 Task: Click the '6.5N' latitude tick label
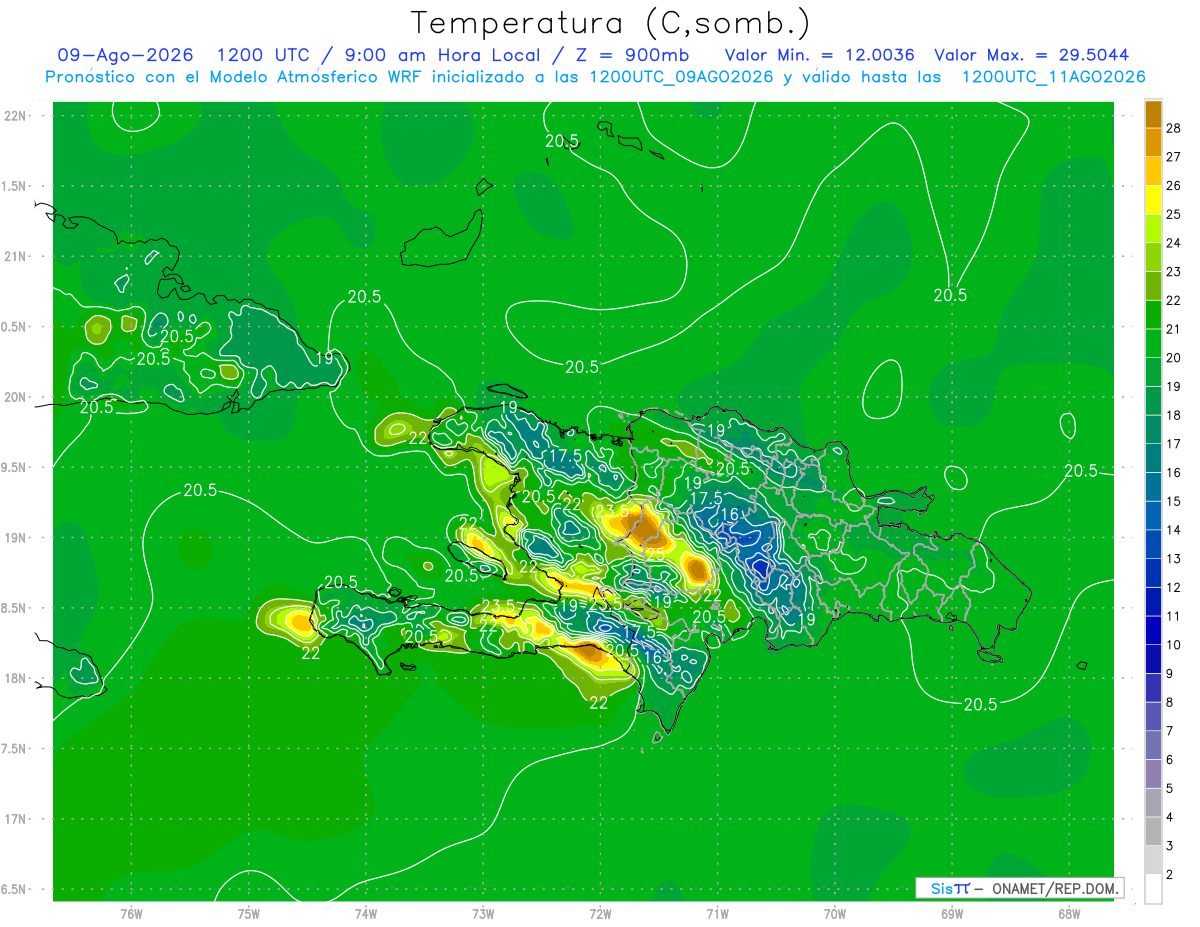[15, 889]
